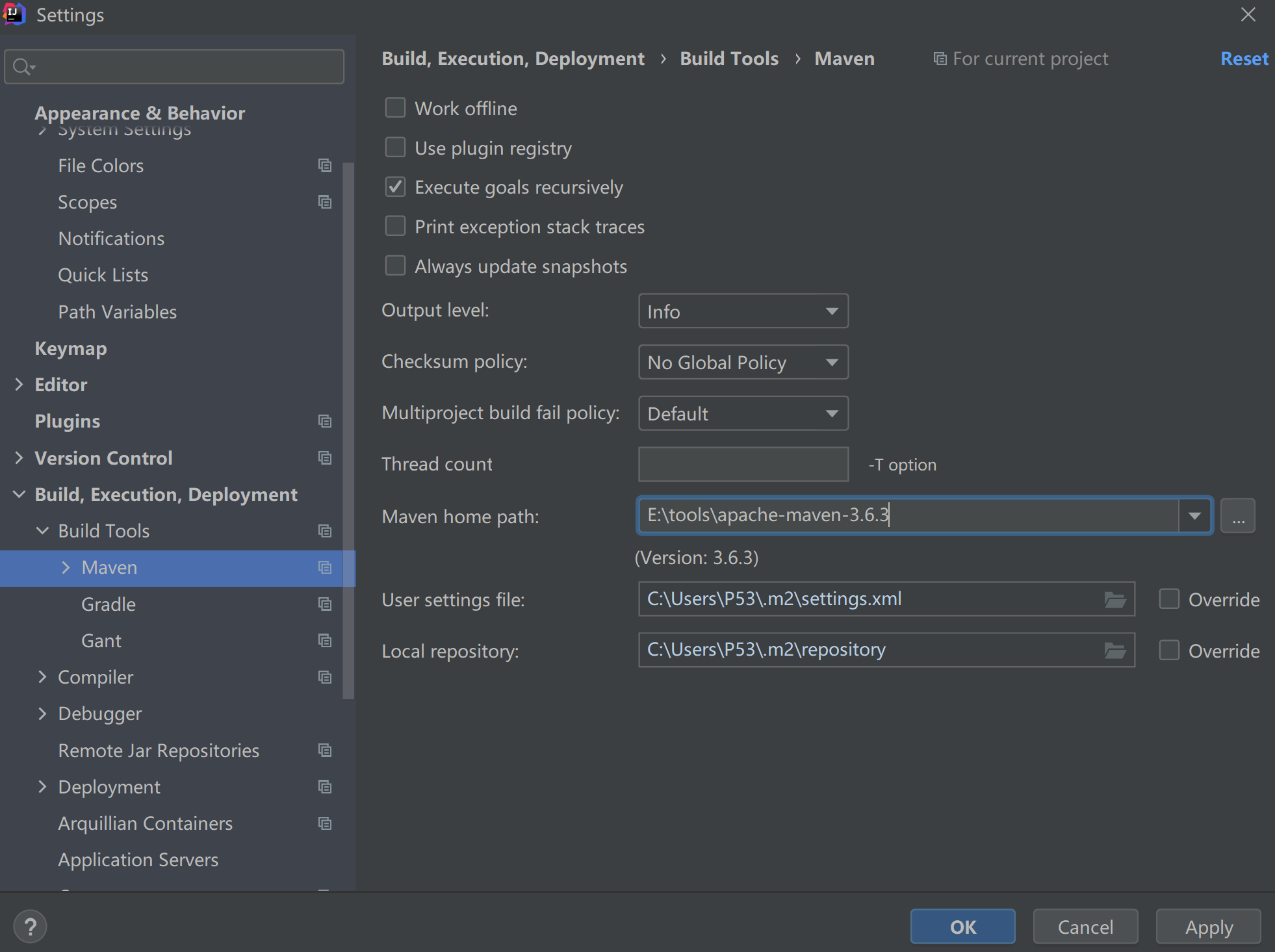Click the help question mark icon
The image size is (1275, 952).
(x=30, y=927)
